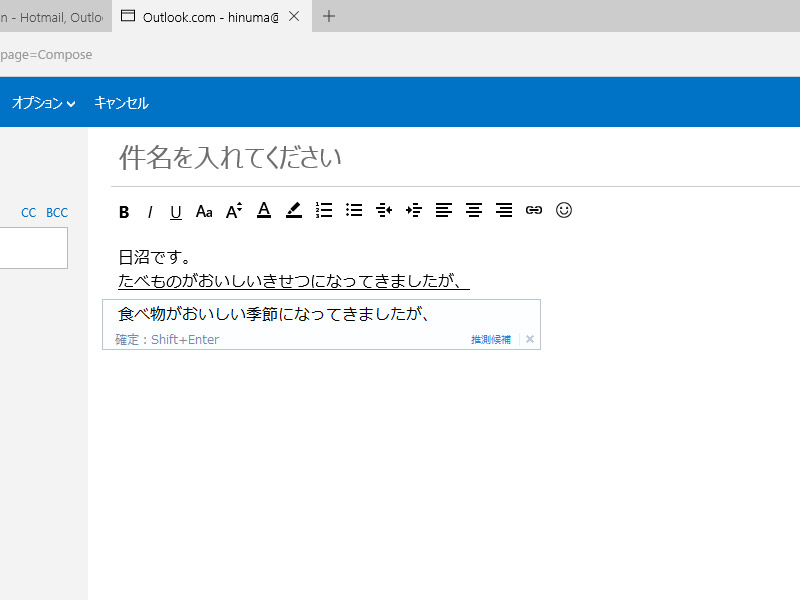This screenshot has height=600, width=800.
Task: Click the subject field 件名を入れてください
Action: 400,157
